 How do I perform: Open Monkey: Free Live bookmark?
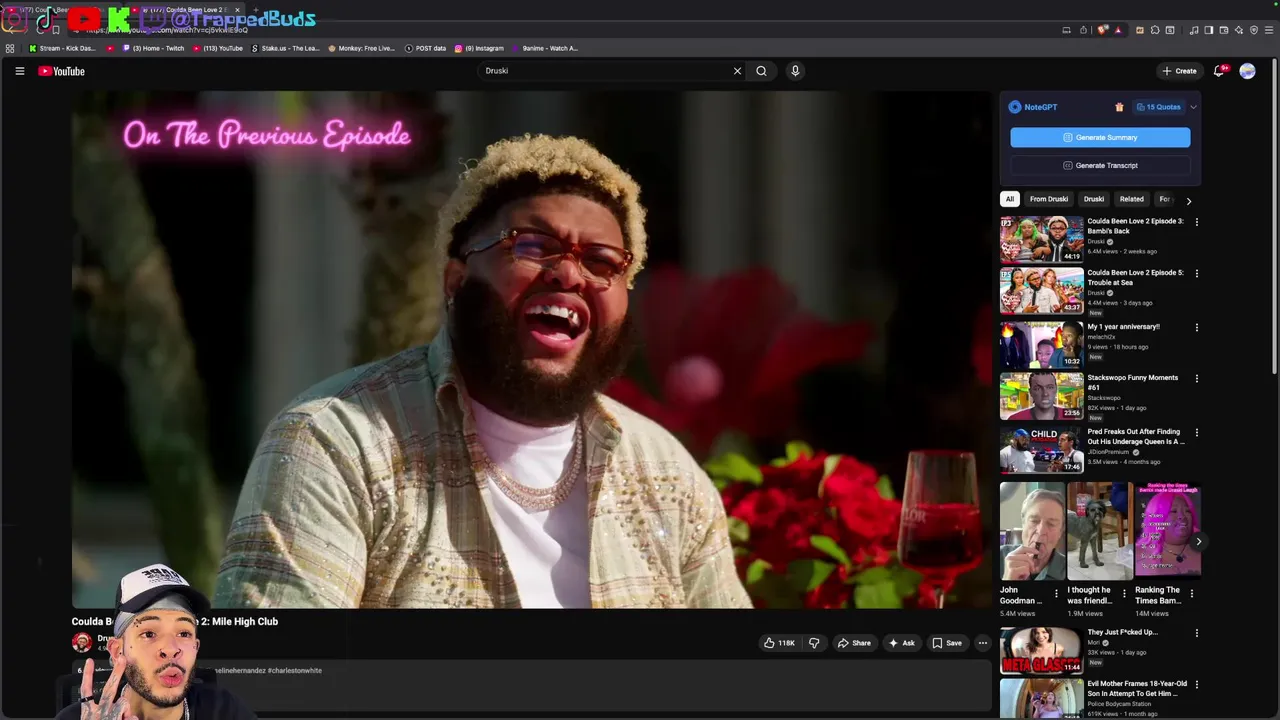tap(362, 48)
